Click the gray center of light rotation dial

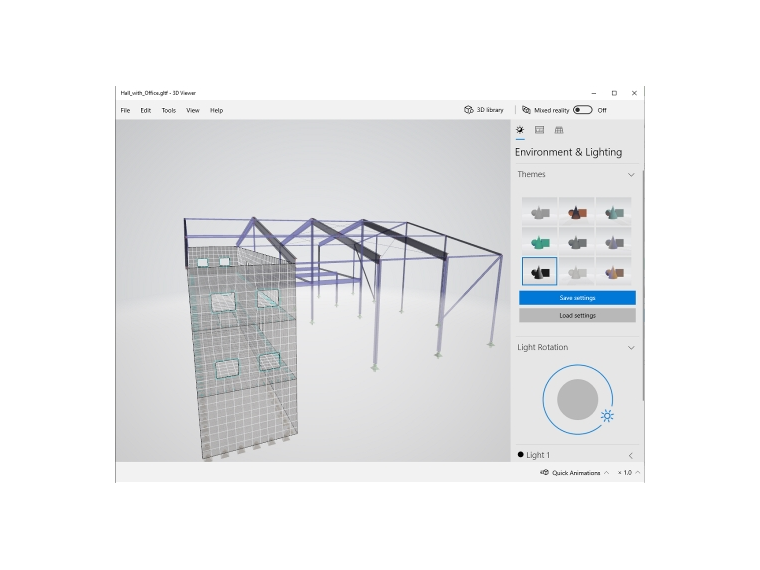tap(577, 399)
